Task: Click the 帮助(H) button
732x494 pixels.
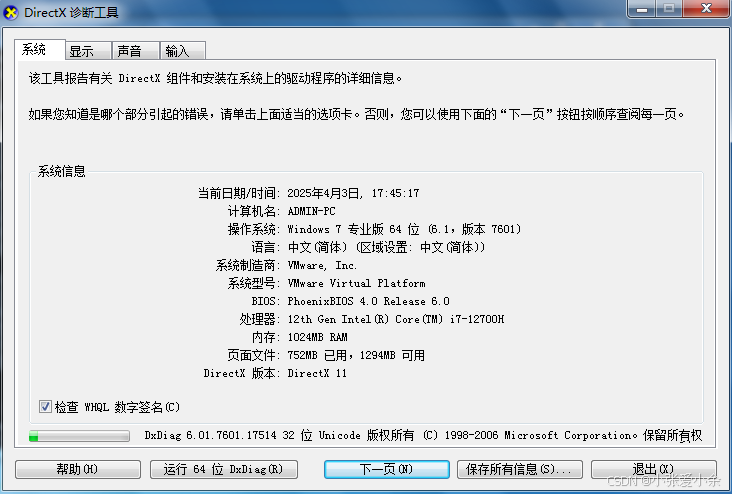Action: [x=78, y=469]
